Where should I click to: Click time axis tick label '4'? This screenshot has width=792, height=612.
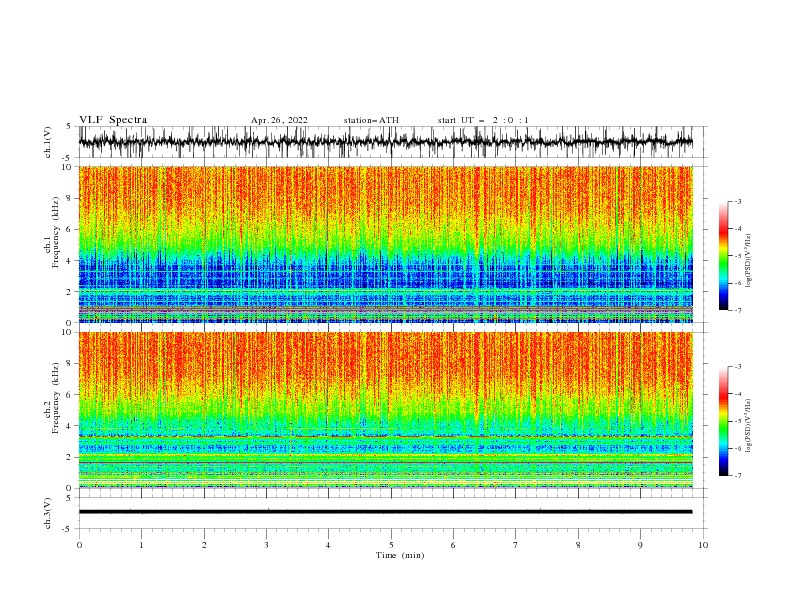(328, 545)
